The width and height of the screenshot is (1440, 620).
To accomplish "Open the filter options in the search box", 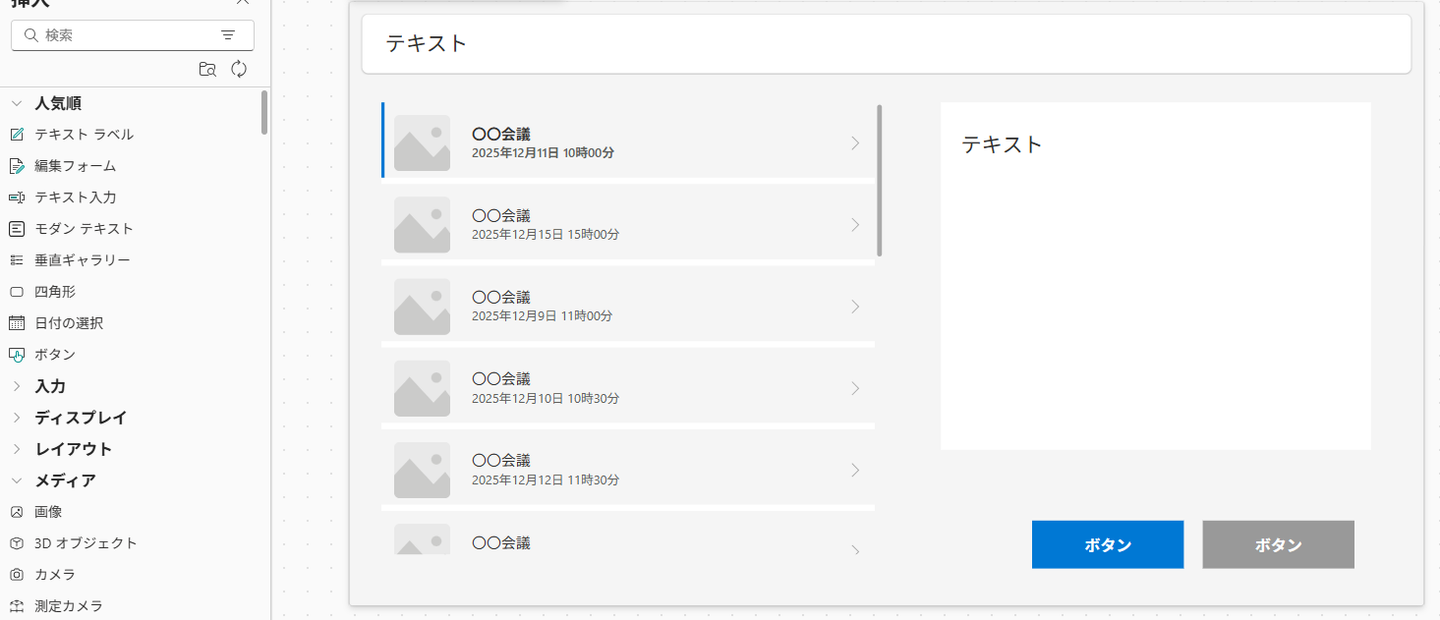I will [228, 35].
